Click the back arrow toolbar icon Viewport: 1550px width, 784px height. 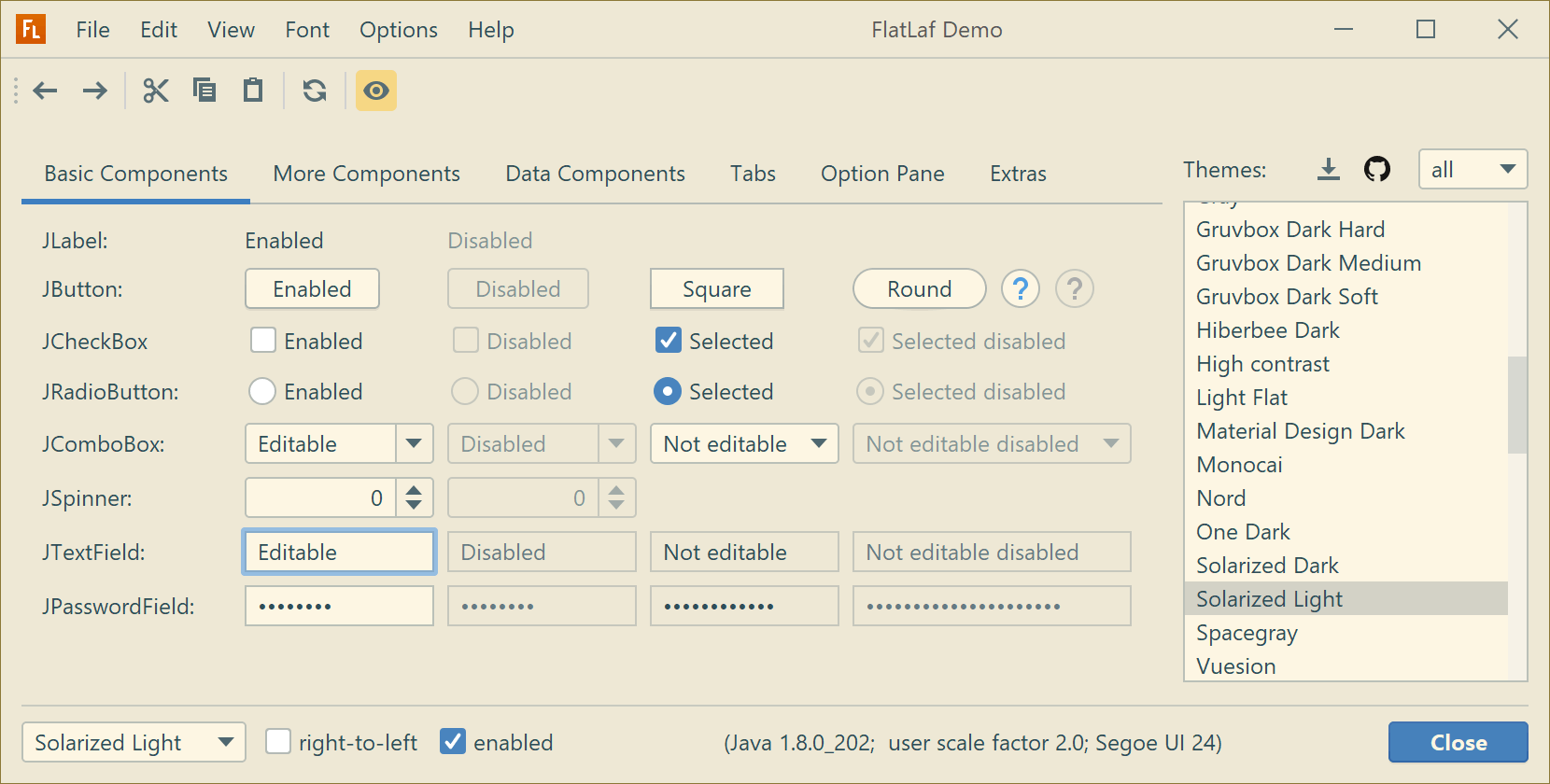point(45,91)
